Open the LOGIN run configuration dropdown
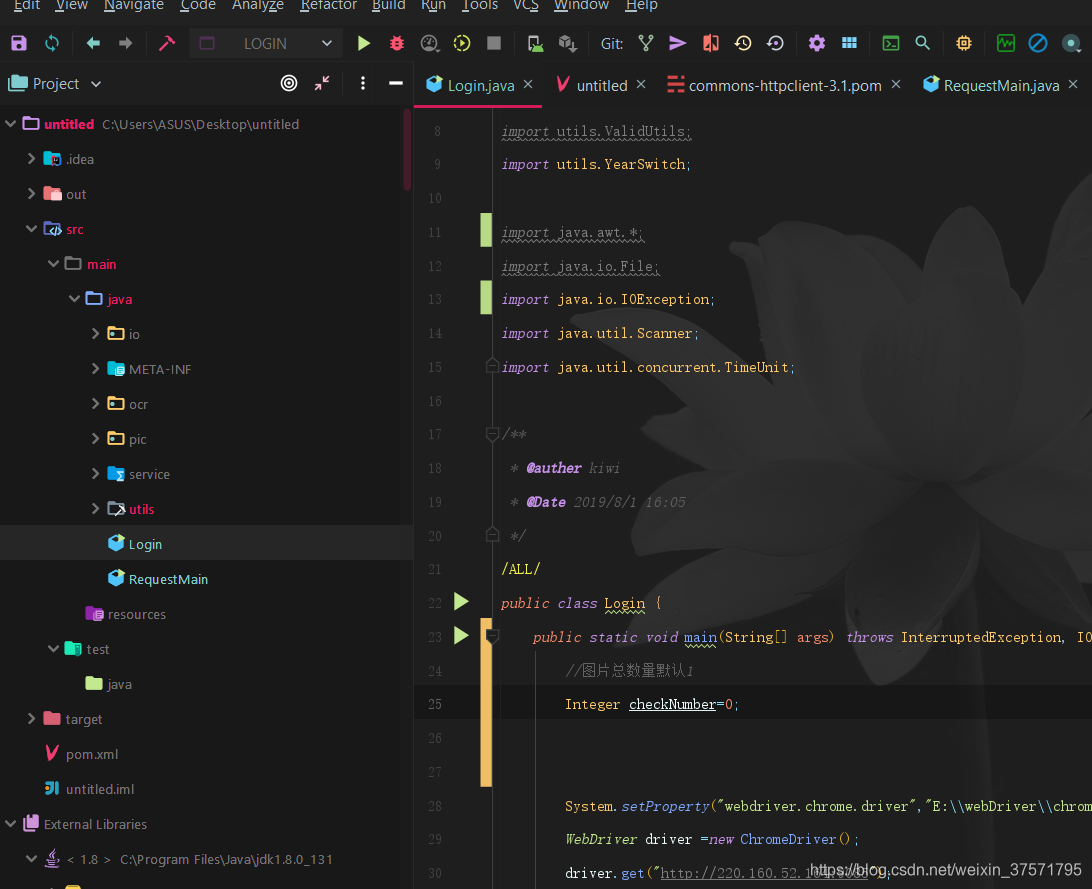The image size is (1092, 889). 265,43
